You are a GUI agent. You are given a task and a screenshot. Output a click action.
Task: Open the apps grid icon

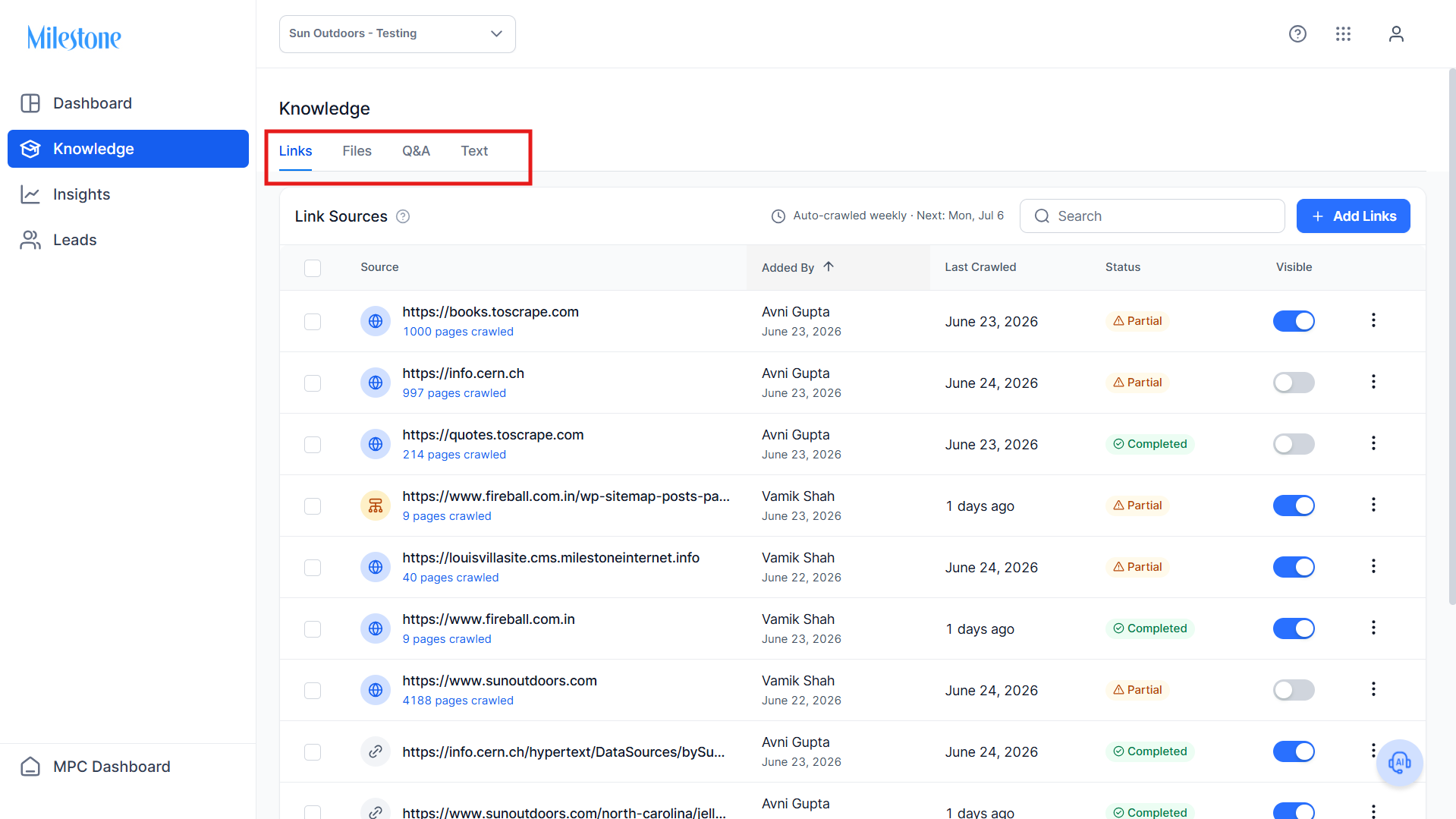(x=1343, y=34)
